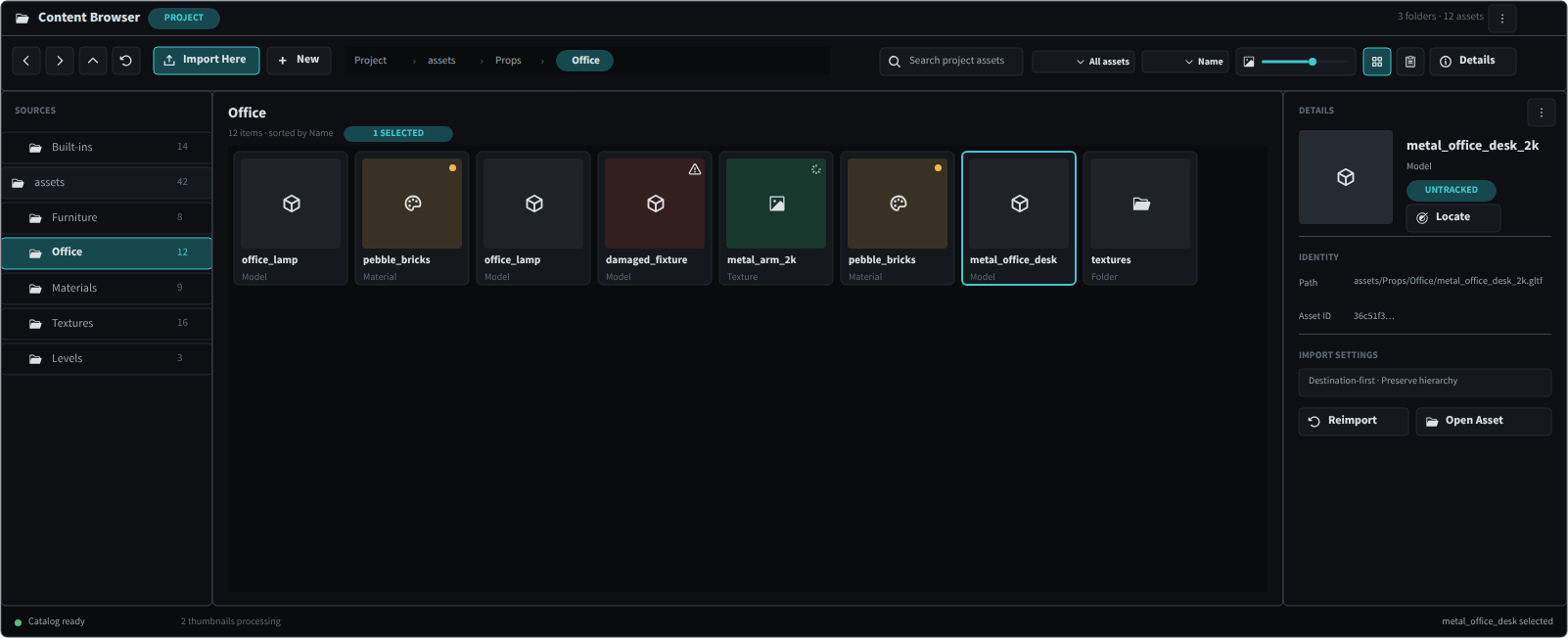Click the preview thumbnail in Details panel
This screenshot has height=638, width=1568.
point(1346,177)
